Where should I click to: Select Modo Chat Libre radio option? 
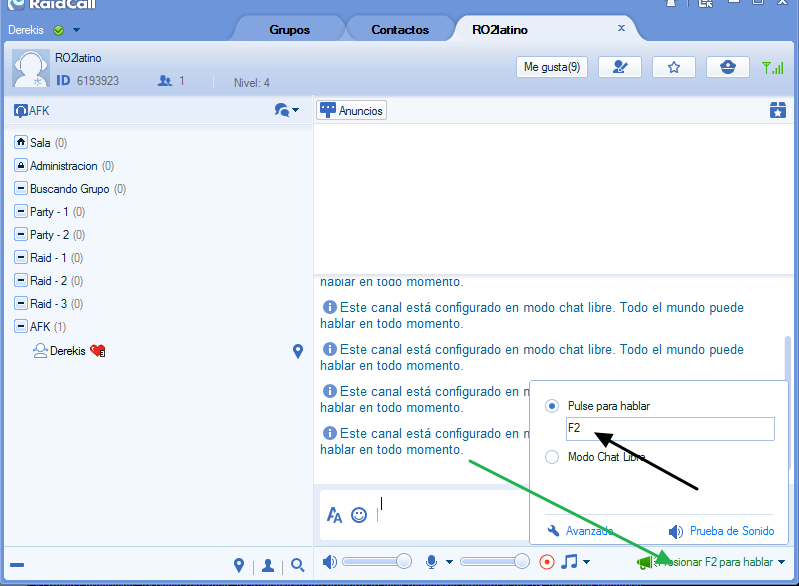pos(551,457)
